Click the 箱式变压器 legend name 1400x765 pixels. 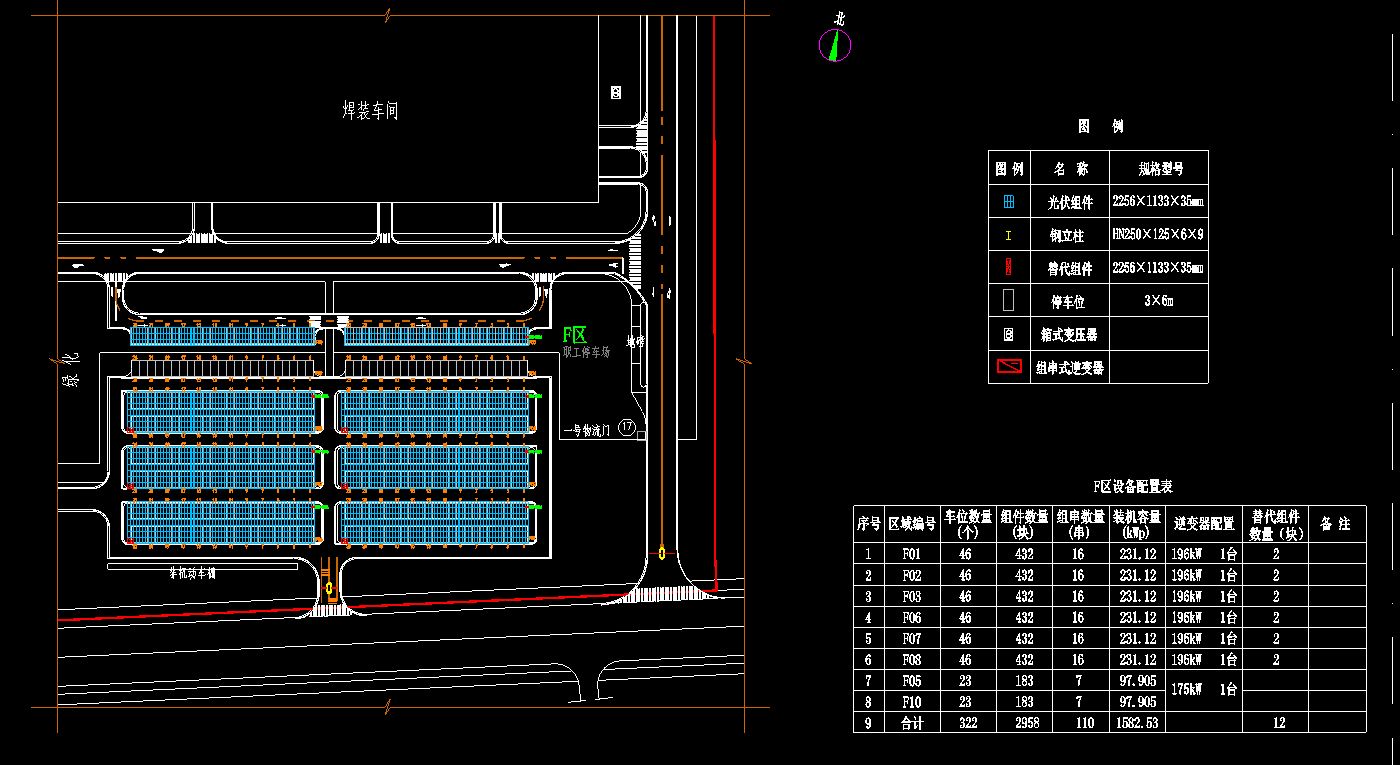[x=1069, y=335]
